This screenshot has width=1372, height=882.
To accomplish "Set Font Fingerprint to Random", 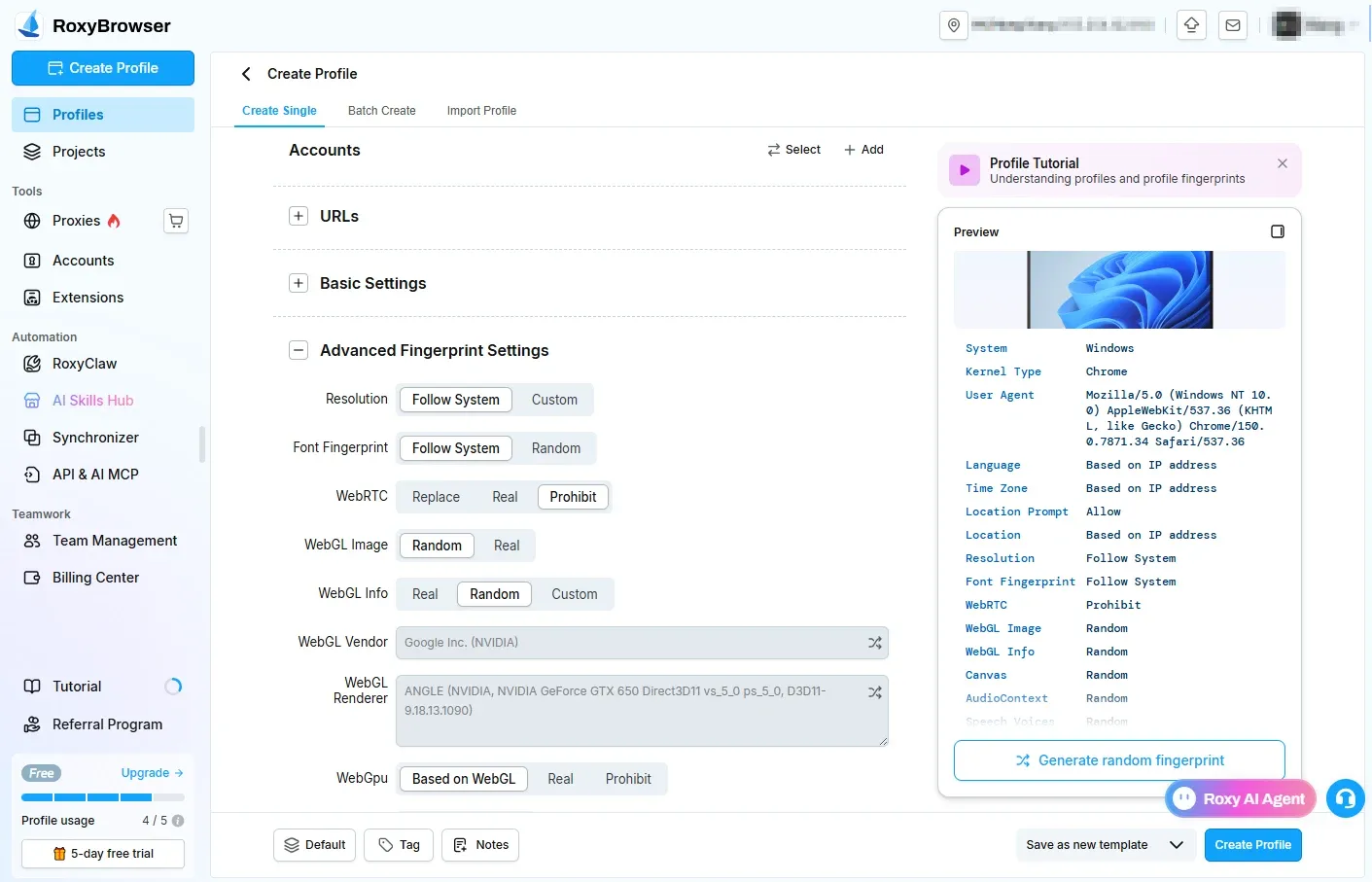I will tap(555, 448).
